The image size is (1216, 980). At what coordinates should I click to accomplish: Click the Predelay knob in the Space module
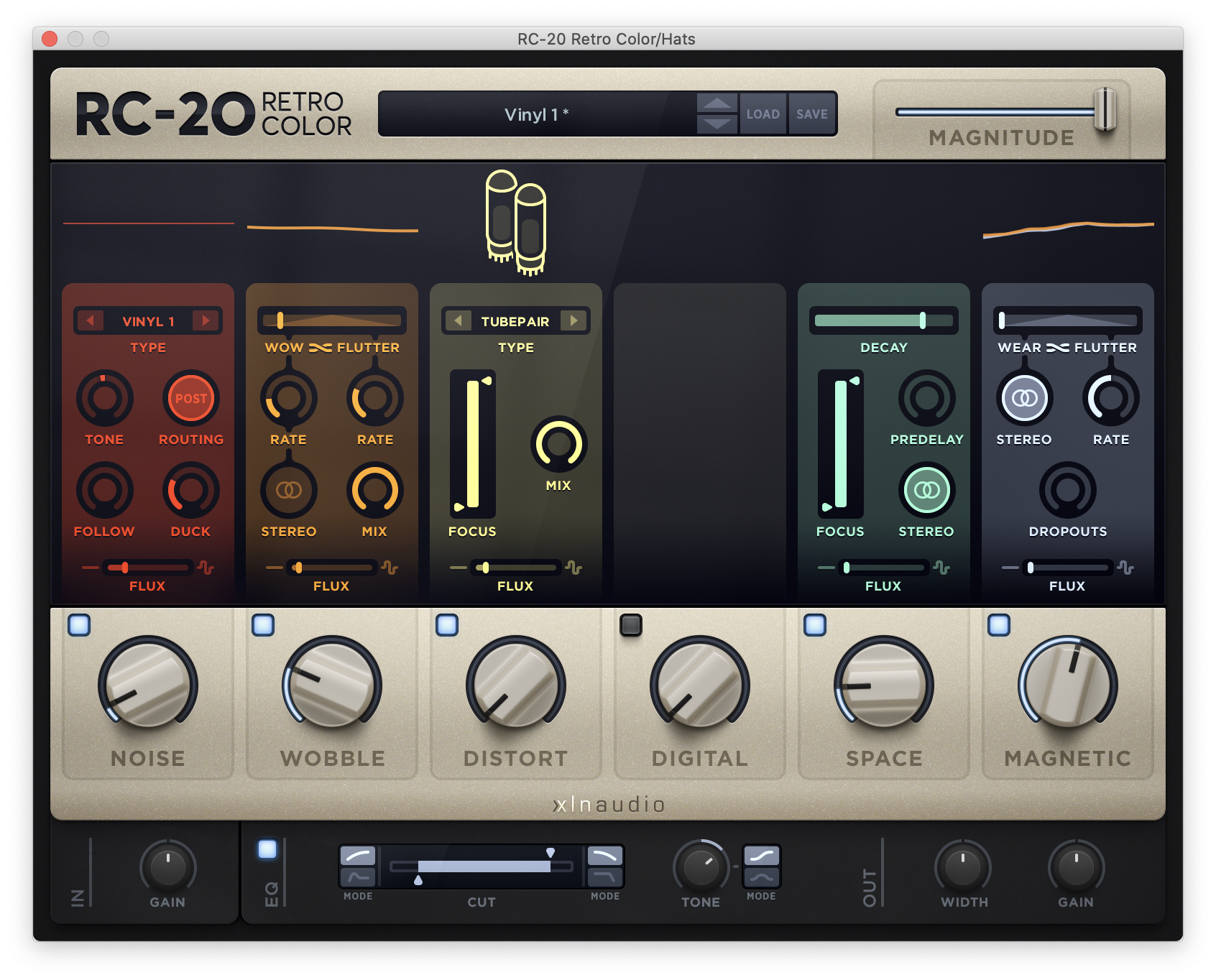[927, 398]
